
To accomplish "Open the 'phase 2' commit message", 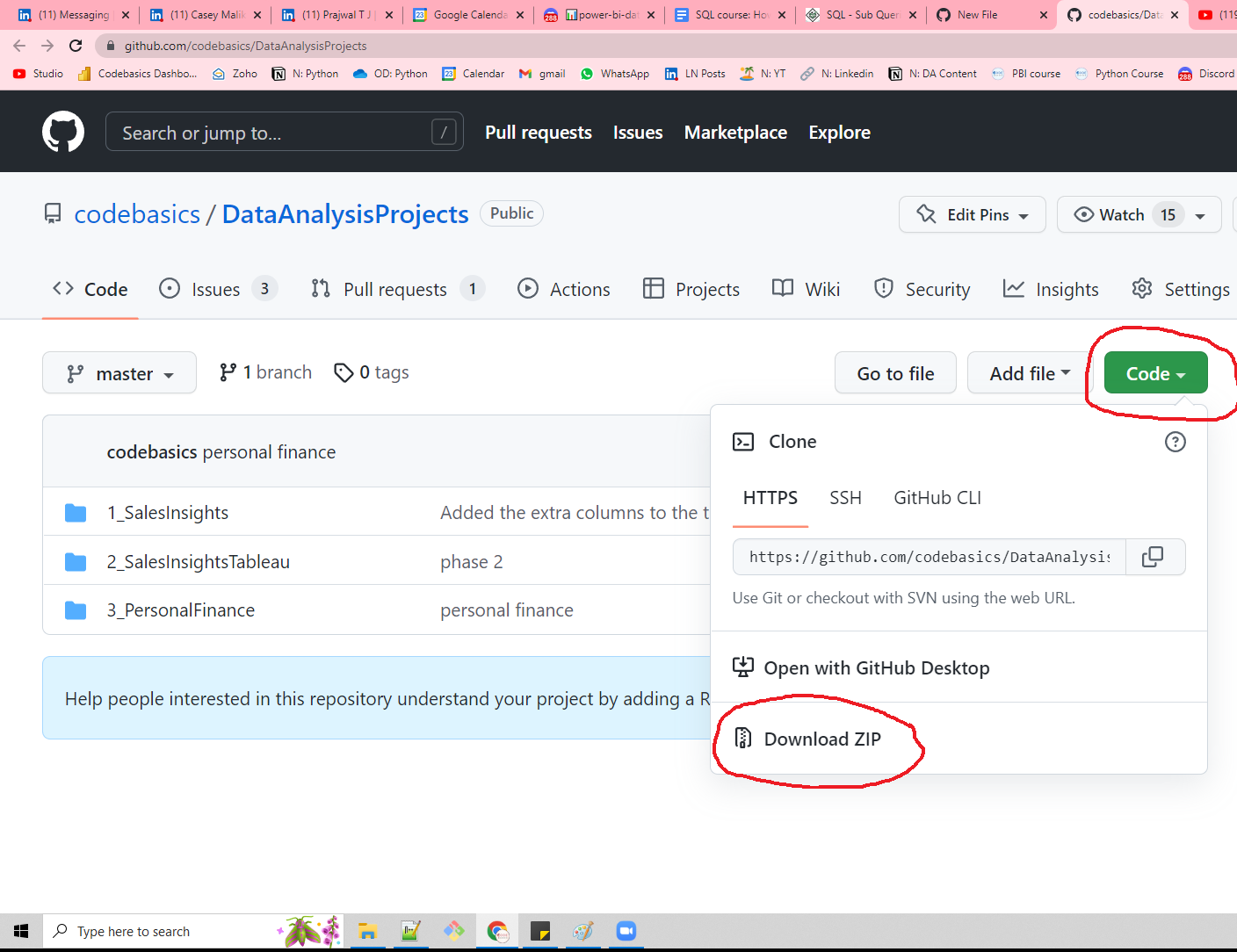I will 472,562.
